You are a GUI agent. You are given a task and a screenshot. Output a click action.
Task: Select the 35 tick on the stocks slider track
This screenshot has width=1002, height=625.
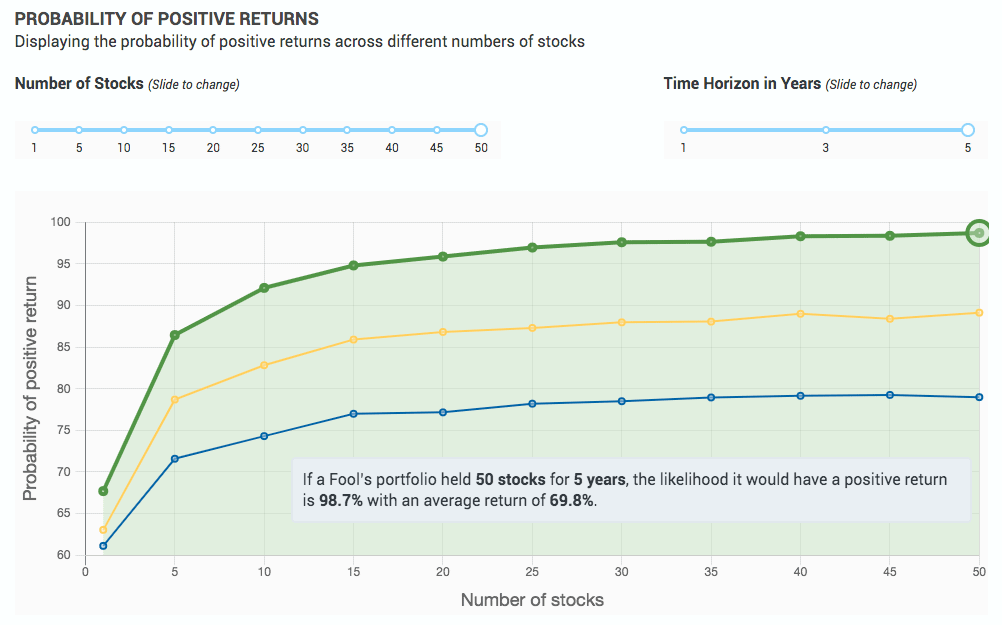click(x=347, y=128)
